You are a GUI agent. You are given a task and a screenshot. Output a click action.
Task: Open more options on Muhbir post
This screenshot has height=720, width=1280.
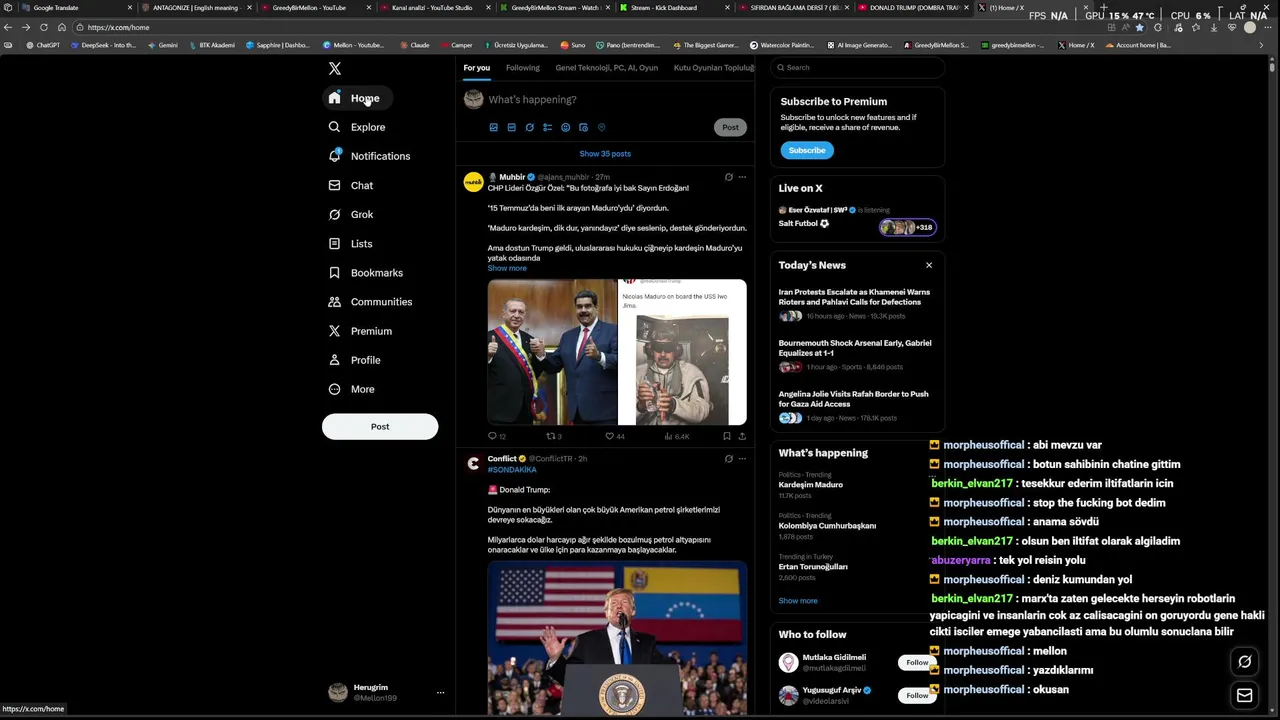click(x=742, y=177)
